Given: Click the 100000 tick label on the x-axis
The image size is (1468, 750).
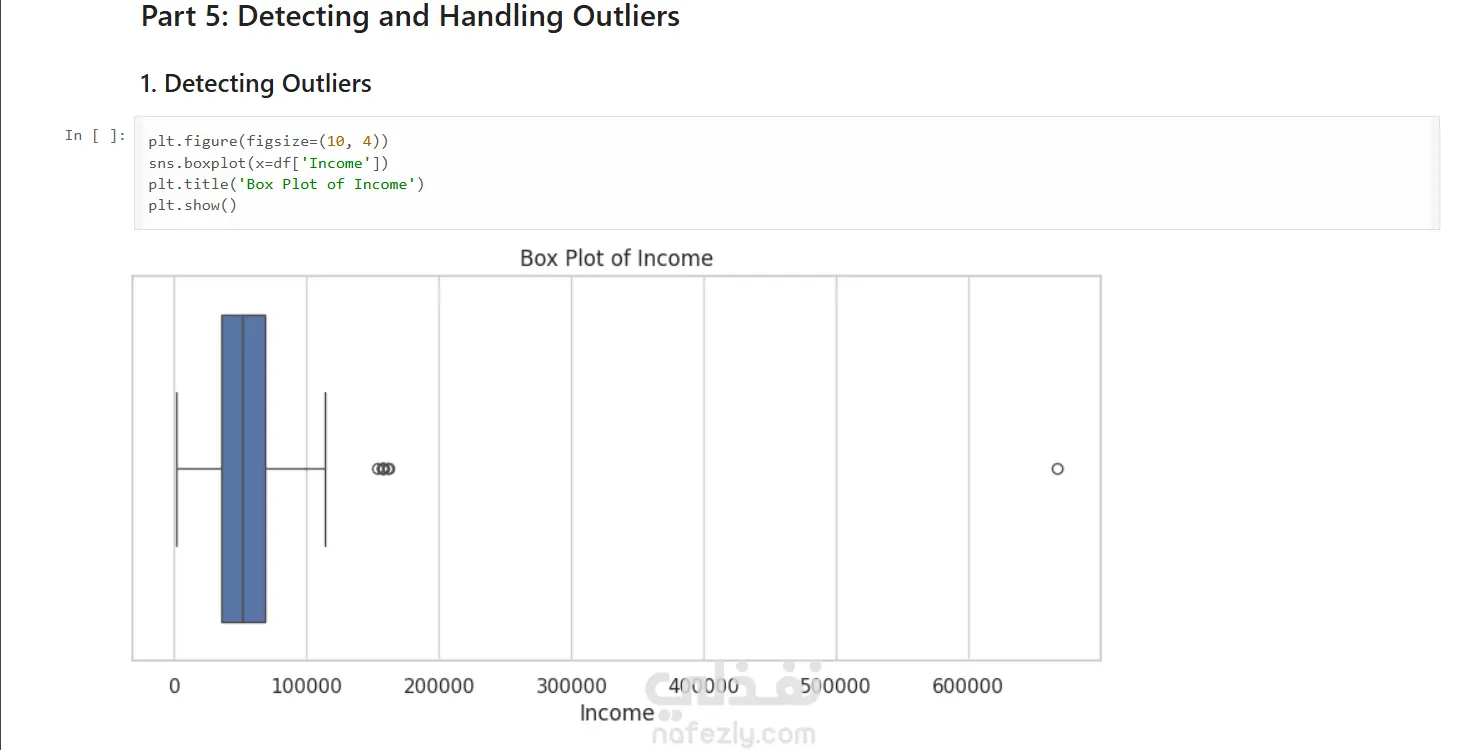Looking at the screenshot, I should tap(307, 687).
